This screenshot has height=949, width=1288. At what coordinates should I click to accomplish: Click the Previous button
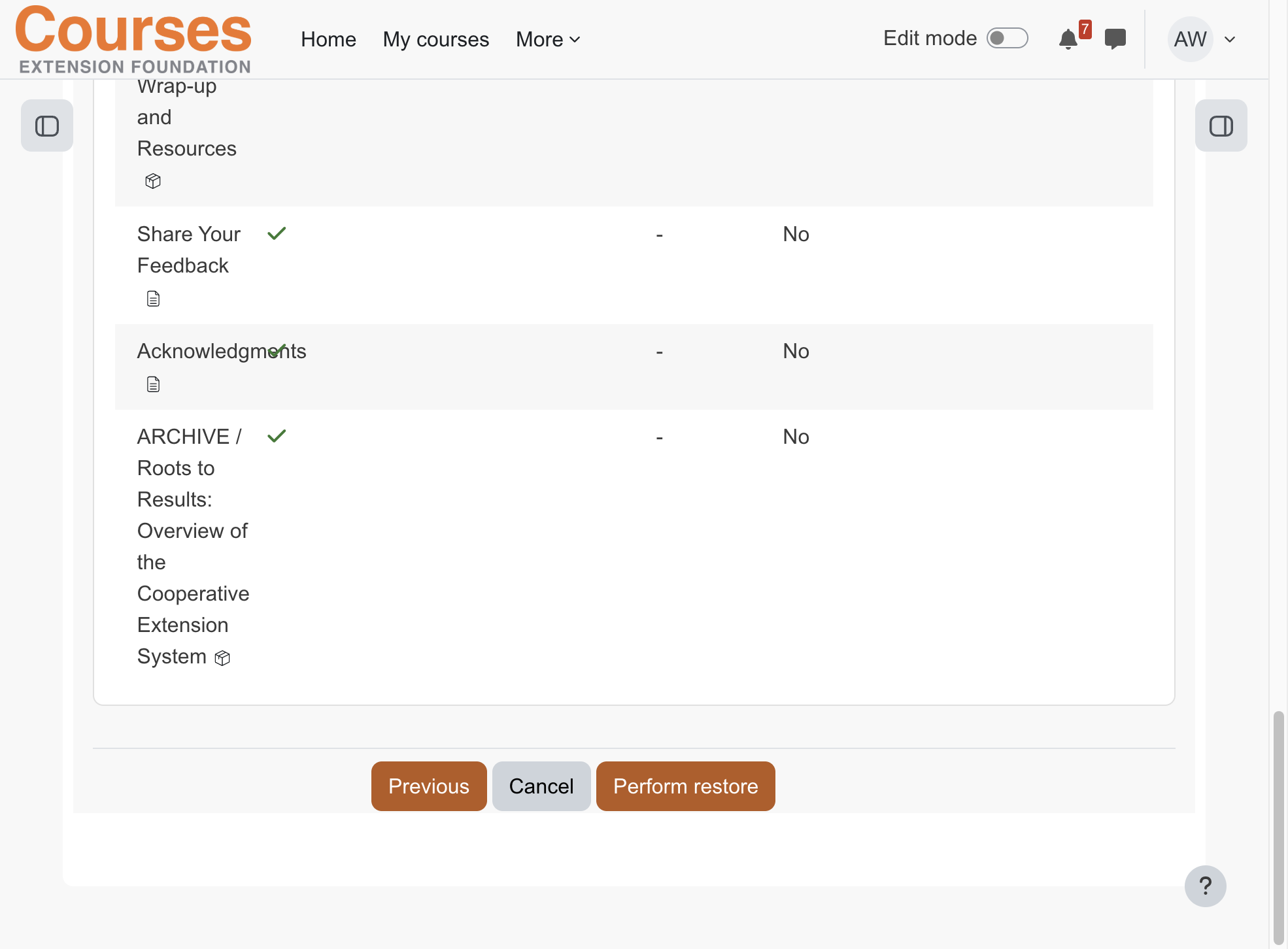click(x=429, y=786)
